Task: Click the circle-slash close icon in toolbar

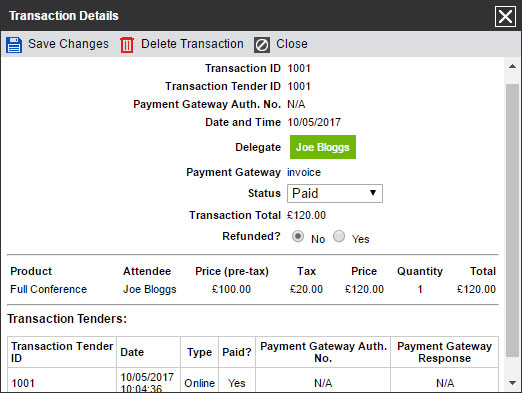Action: 262,45
